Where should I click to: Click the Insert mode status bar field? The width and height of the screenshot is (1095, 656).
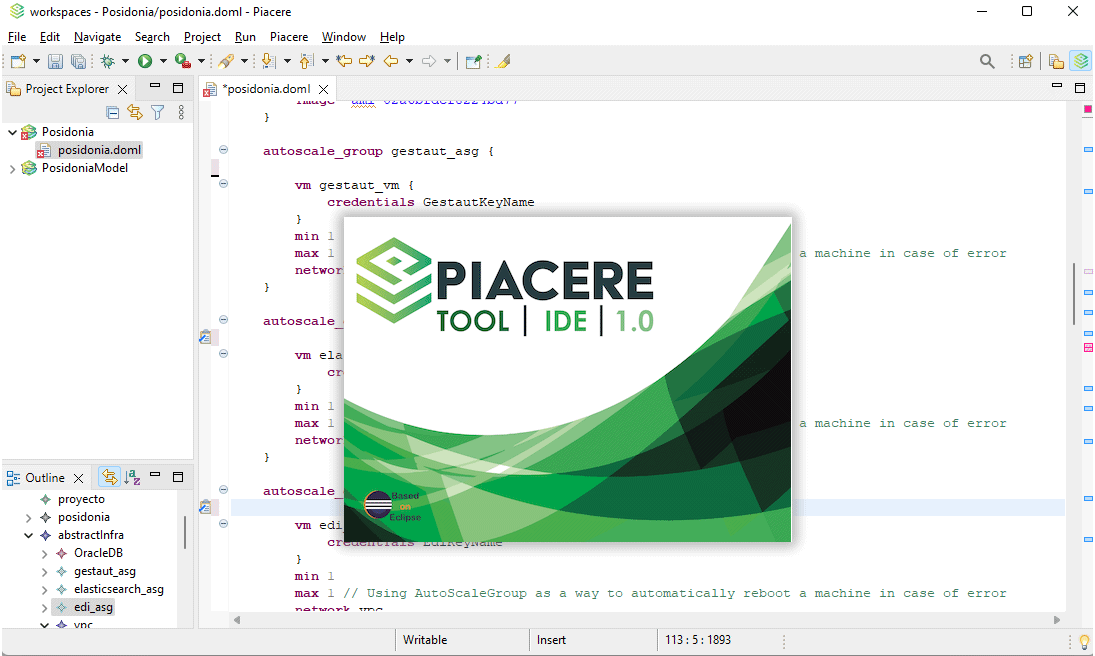(551, 640)
